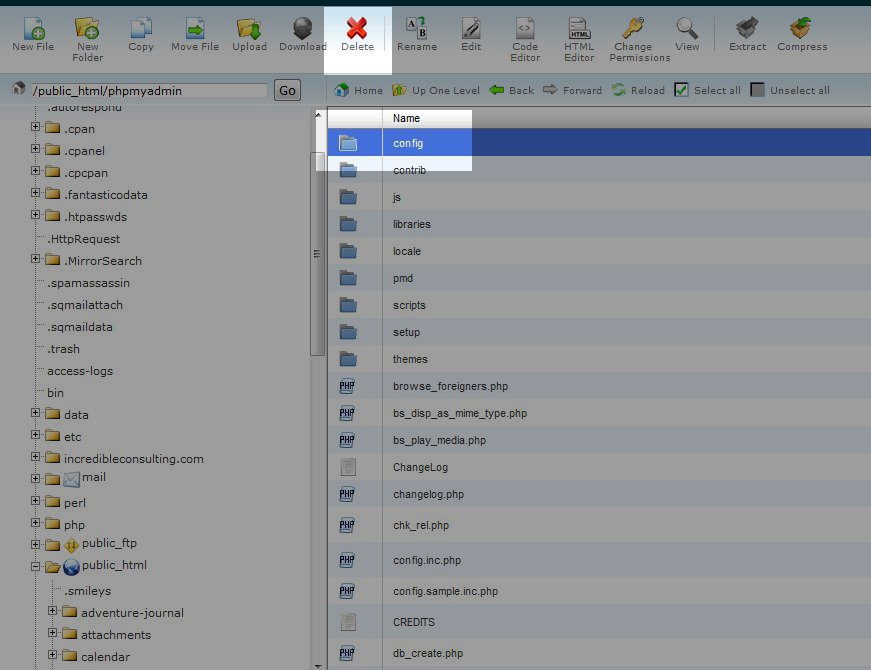Viewport: 871px width, 670px height.
Task: Click the Delete toolbar icon
Action: pyautogui.click(x=357, y=28)
